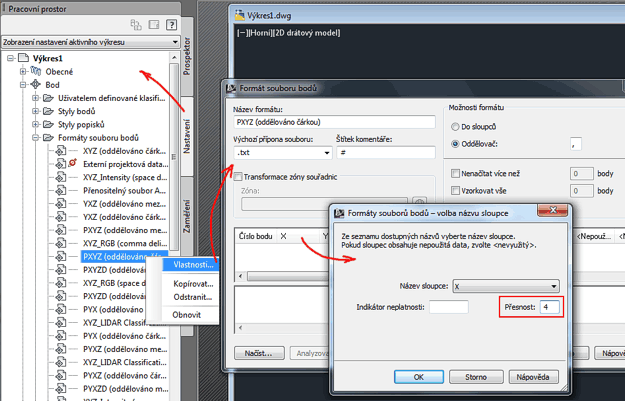Click the Přesnost precision input field

coord(549,307)
